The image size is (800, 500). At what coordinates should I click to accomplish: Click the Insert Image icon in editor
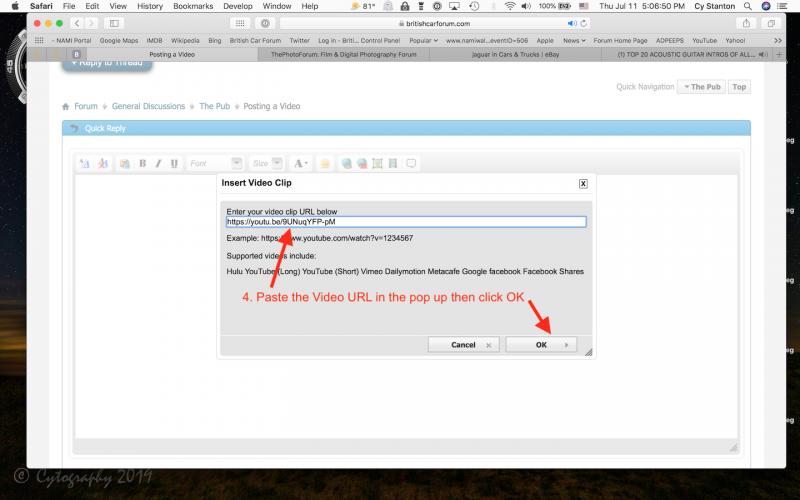click(378, 163)
